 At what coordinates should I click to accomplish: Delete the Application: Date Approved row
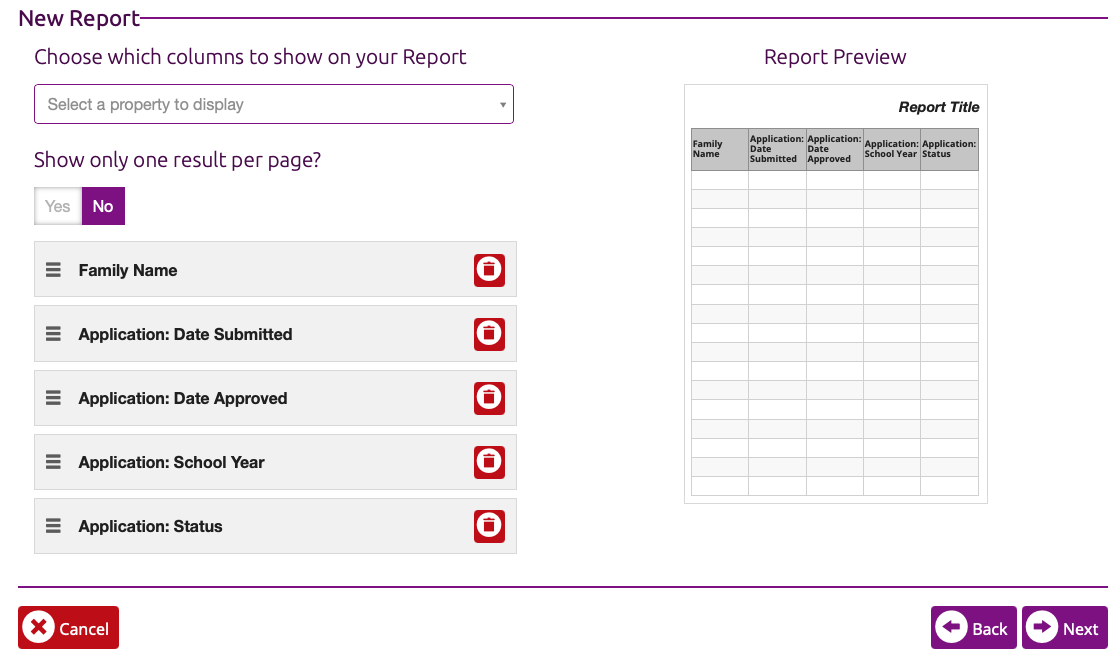(489, 398)
